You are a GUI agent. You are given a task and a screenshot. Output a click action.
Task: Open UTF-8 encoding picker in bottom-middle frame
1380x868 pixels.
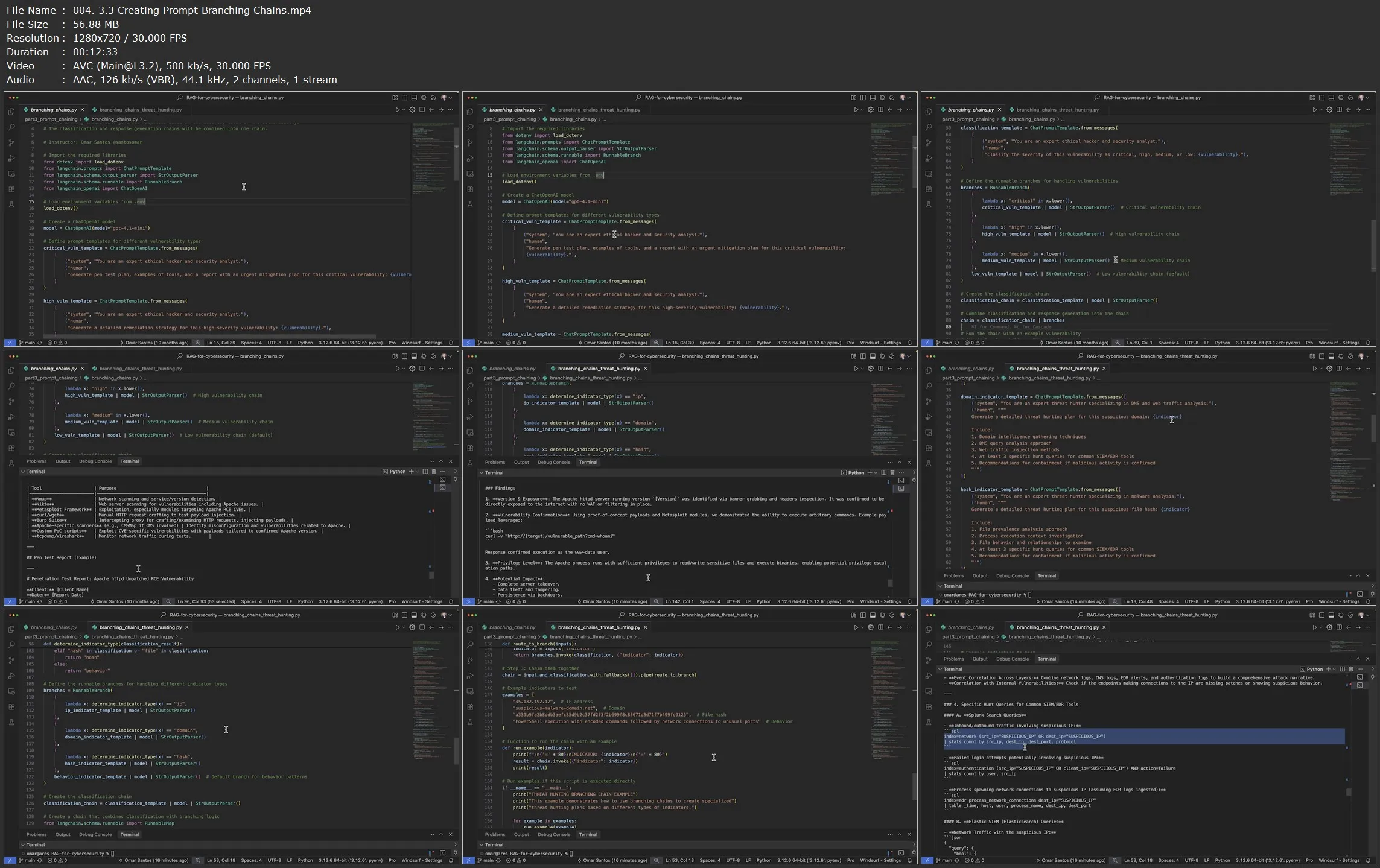[x=733, y=860]
